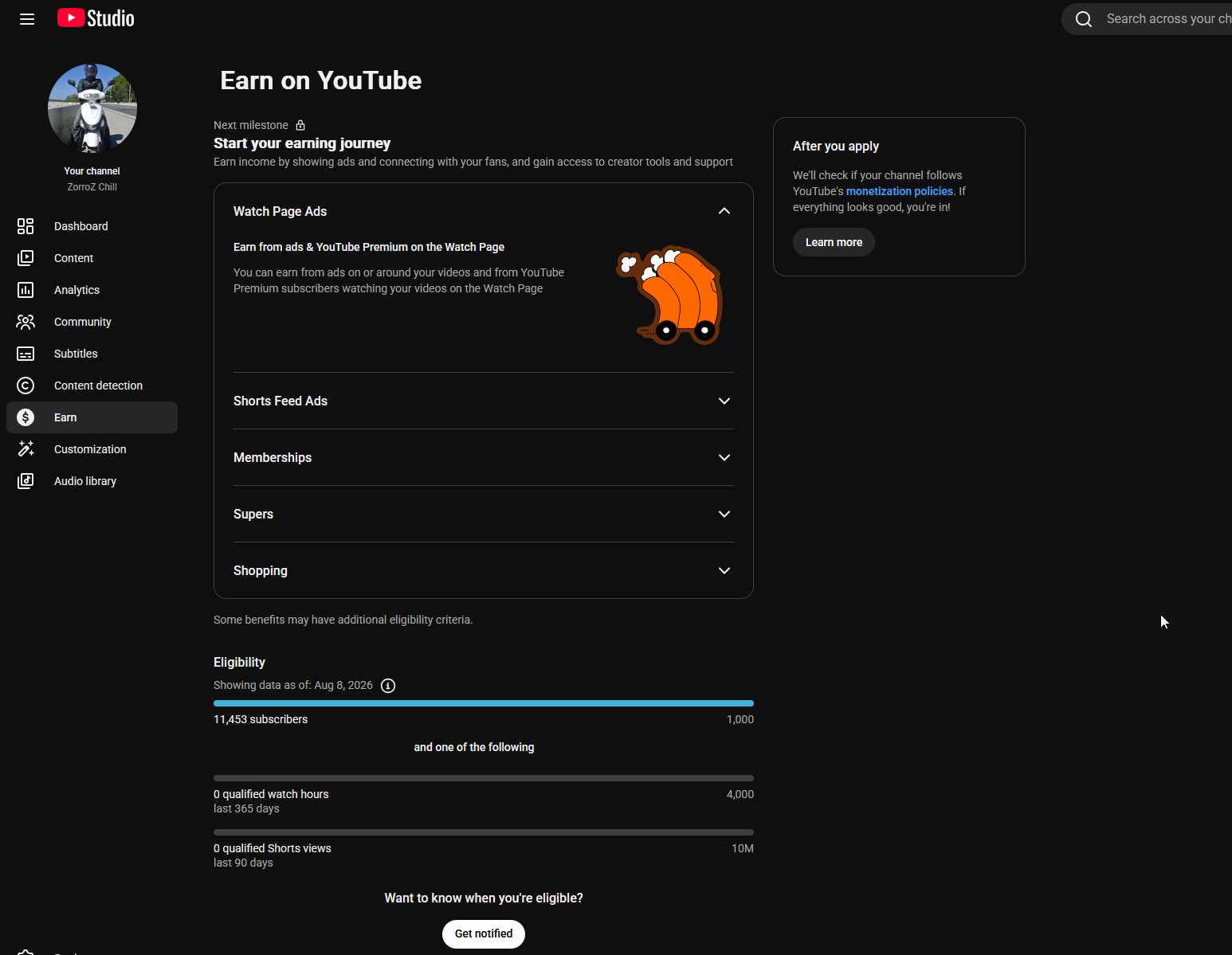Click the channel profile picture
The width and height of the screenshot is (1232, 955).
click(x=92, y=108)
